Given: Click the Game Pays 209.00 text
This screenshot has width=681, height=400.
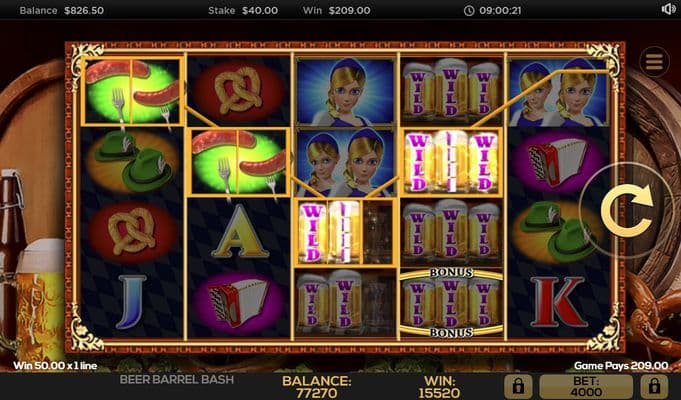Looking at the screenshot, I should [x=621, y=366].
